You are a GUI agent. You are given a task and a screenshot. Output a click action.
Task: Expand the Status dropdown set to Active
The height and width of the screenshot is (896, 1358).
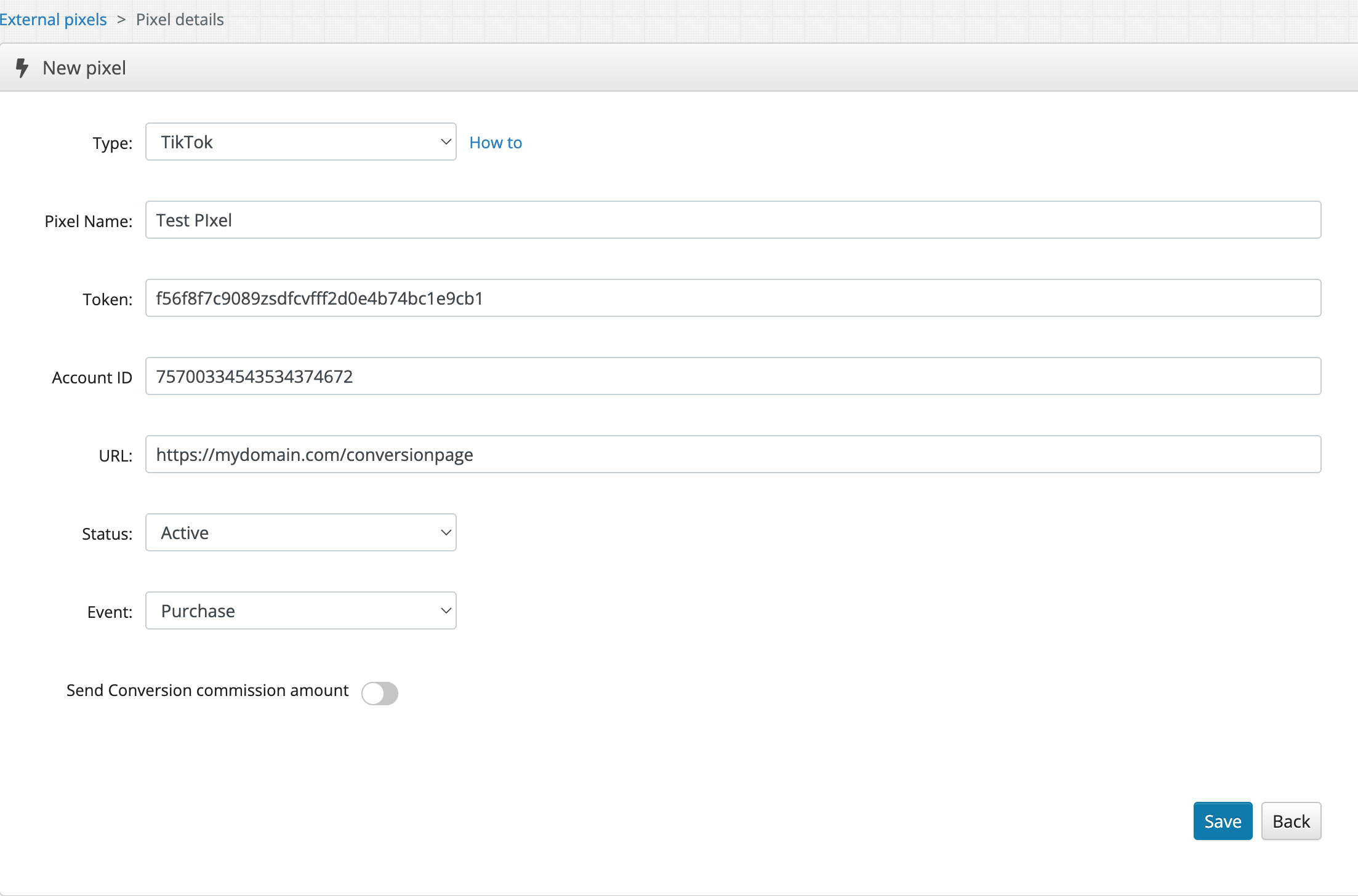289,533
